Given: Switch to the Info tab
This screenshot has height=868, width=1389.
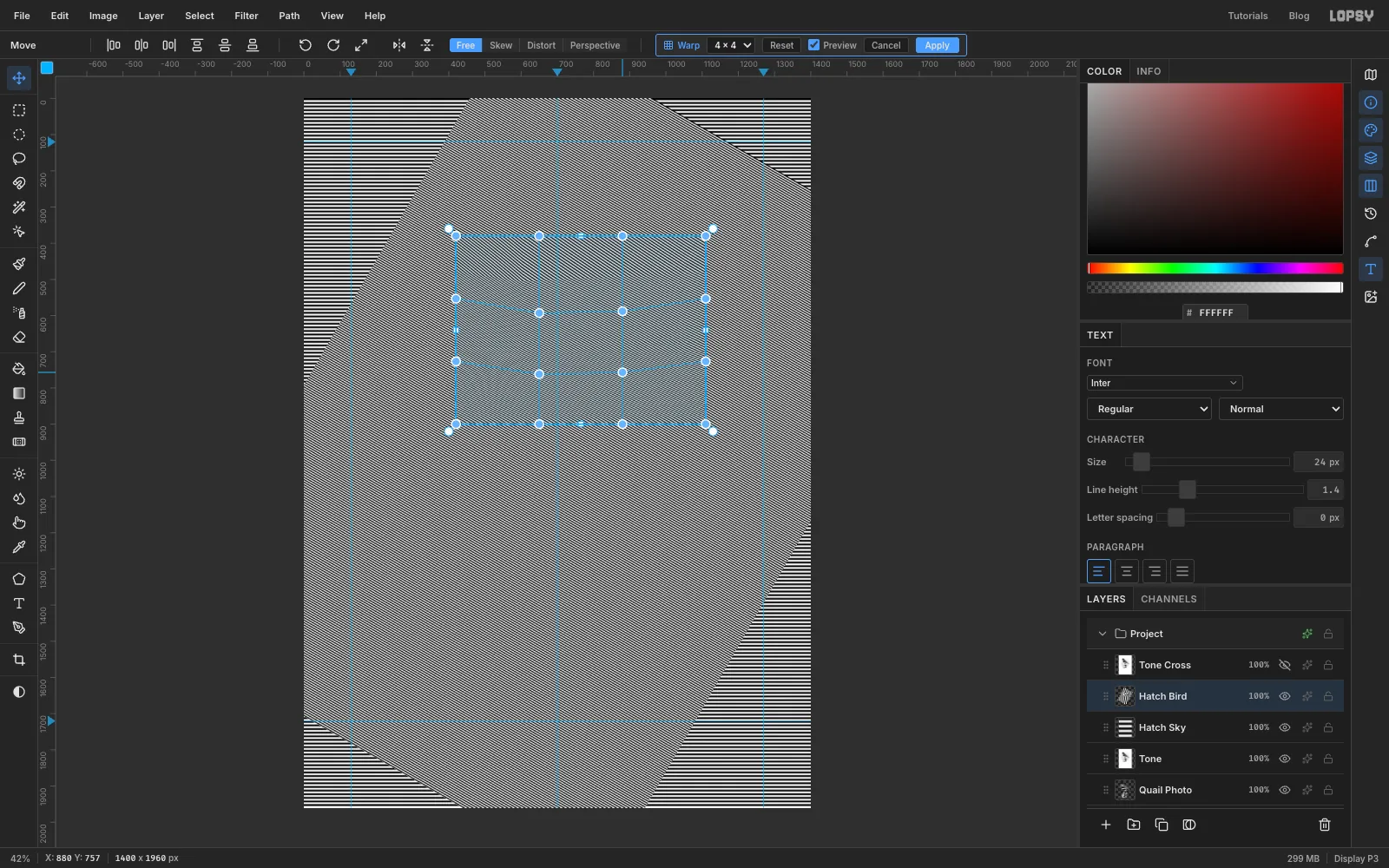Looking at the screenshot, I should tap(1149, 71).
